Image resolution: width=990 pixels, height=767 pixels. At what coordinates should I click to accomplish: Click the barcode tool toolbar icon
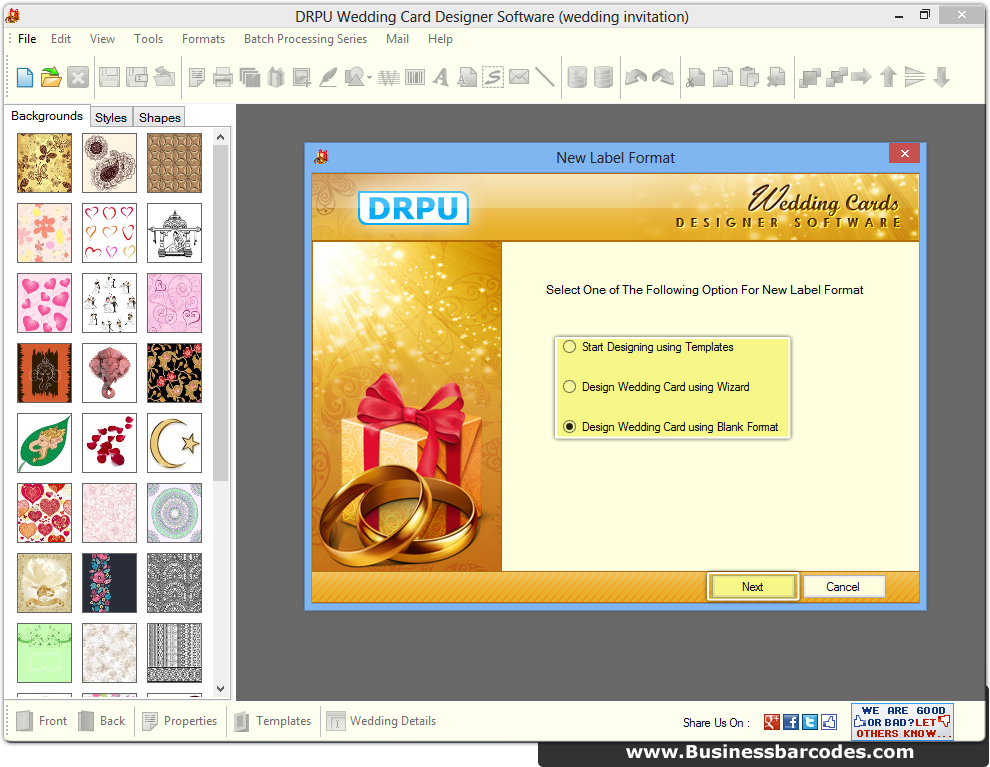[x=415, y=78]
